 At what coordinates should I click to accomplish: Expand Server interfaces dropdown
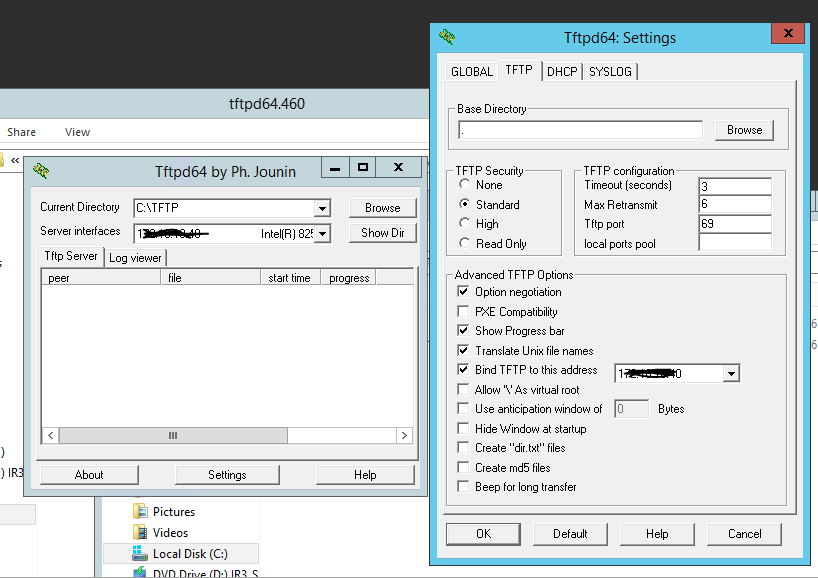tap(322, 234)
